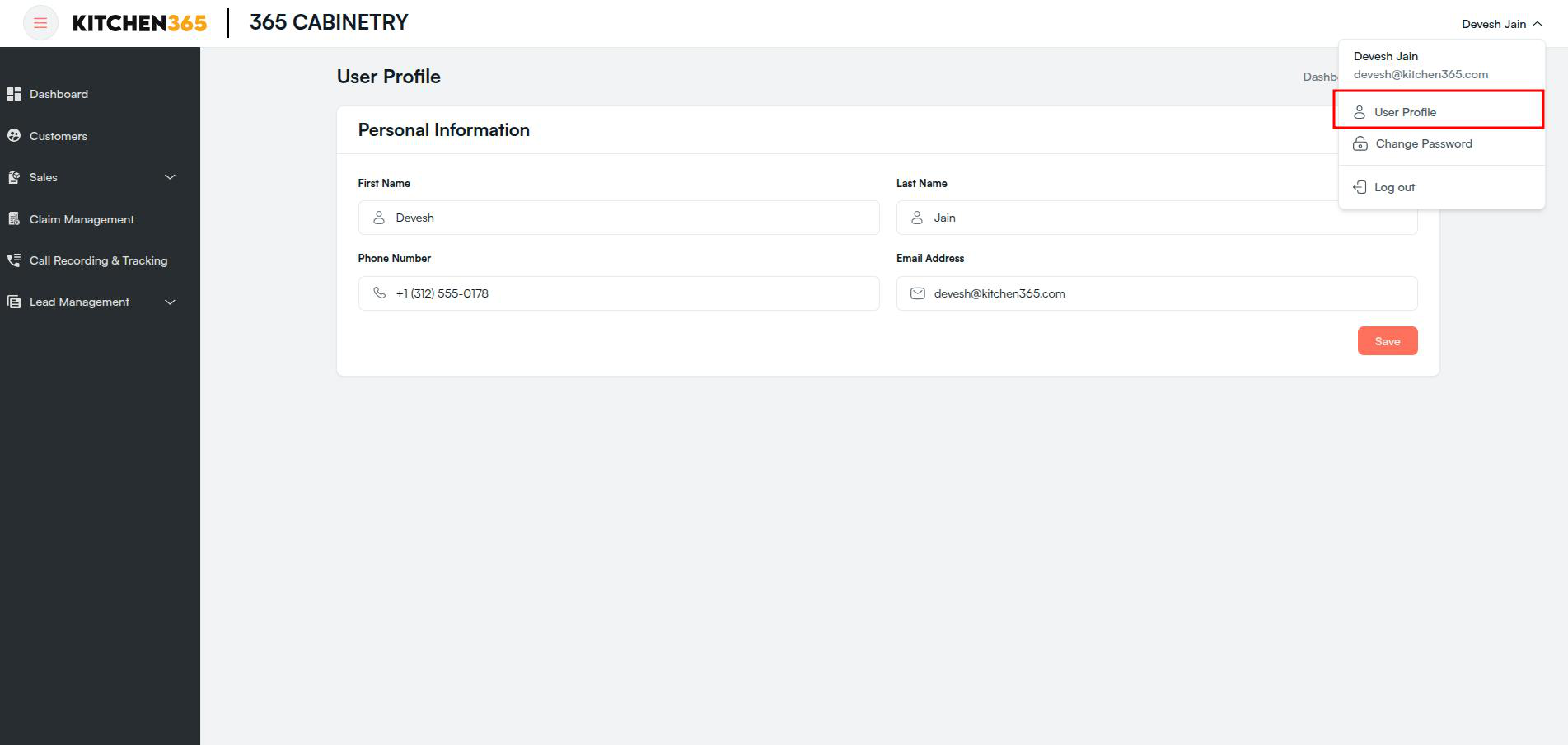Click the First Name input containing Devesh
This screenshot has height=745, width=1568.
tap(619, 218)
